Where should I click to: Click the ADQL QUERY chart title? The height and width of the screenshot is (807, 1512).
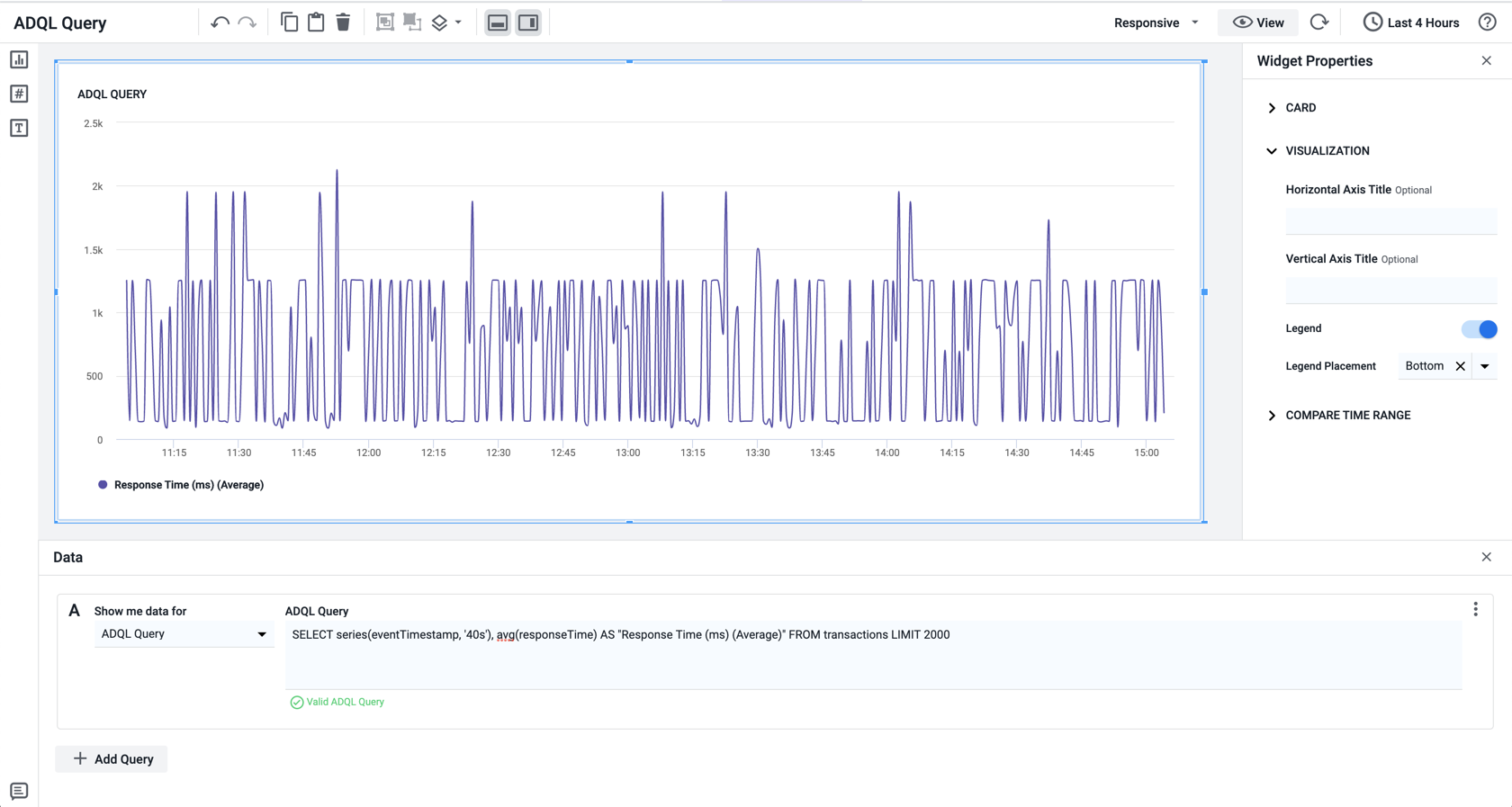click(112, 94)
